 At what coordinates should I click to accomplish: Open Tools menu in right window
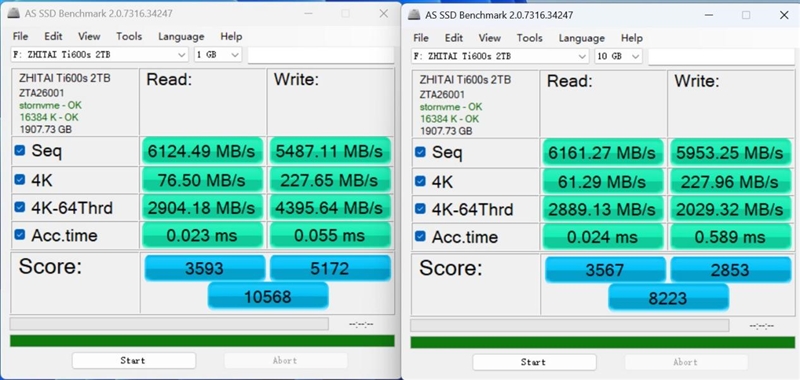click(x=530, y=38)
